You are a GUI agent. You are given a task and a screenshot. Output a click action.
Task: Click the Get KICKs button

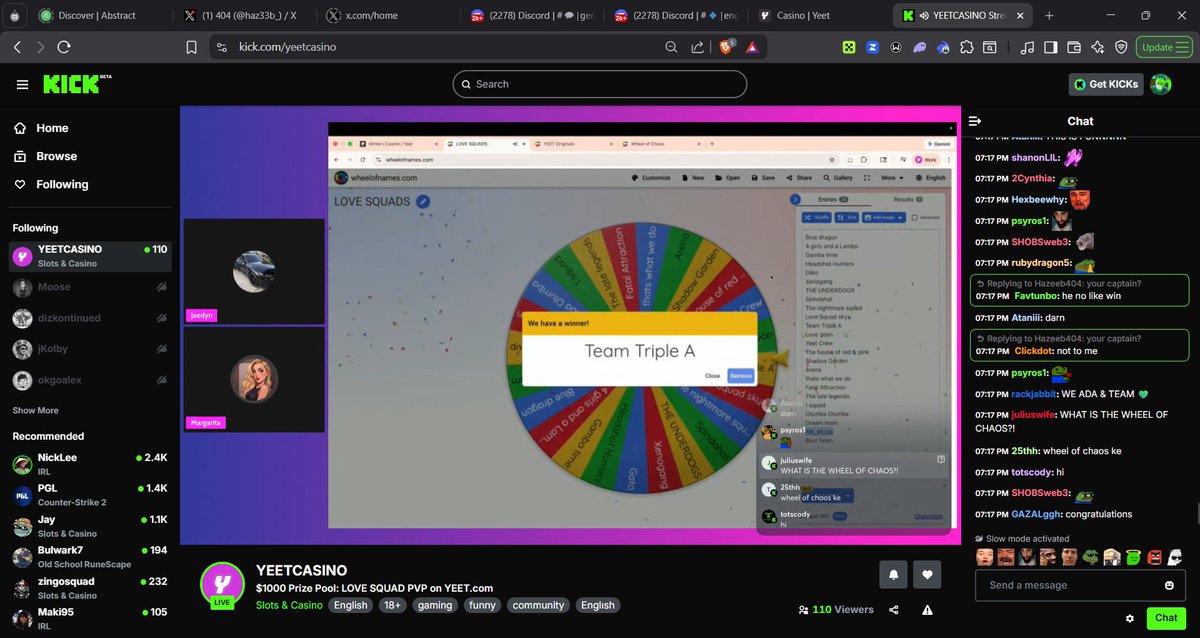[1106, 85]
